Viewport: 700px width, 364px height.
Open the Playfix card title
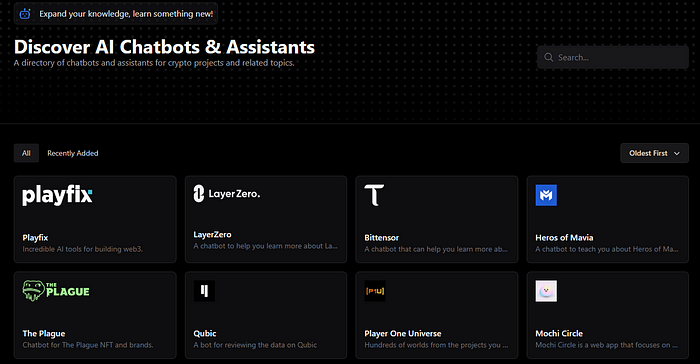click(x=35, y=238)
